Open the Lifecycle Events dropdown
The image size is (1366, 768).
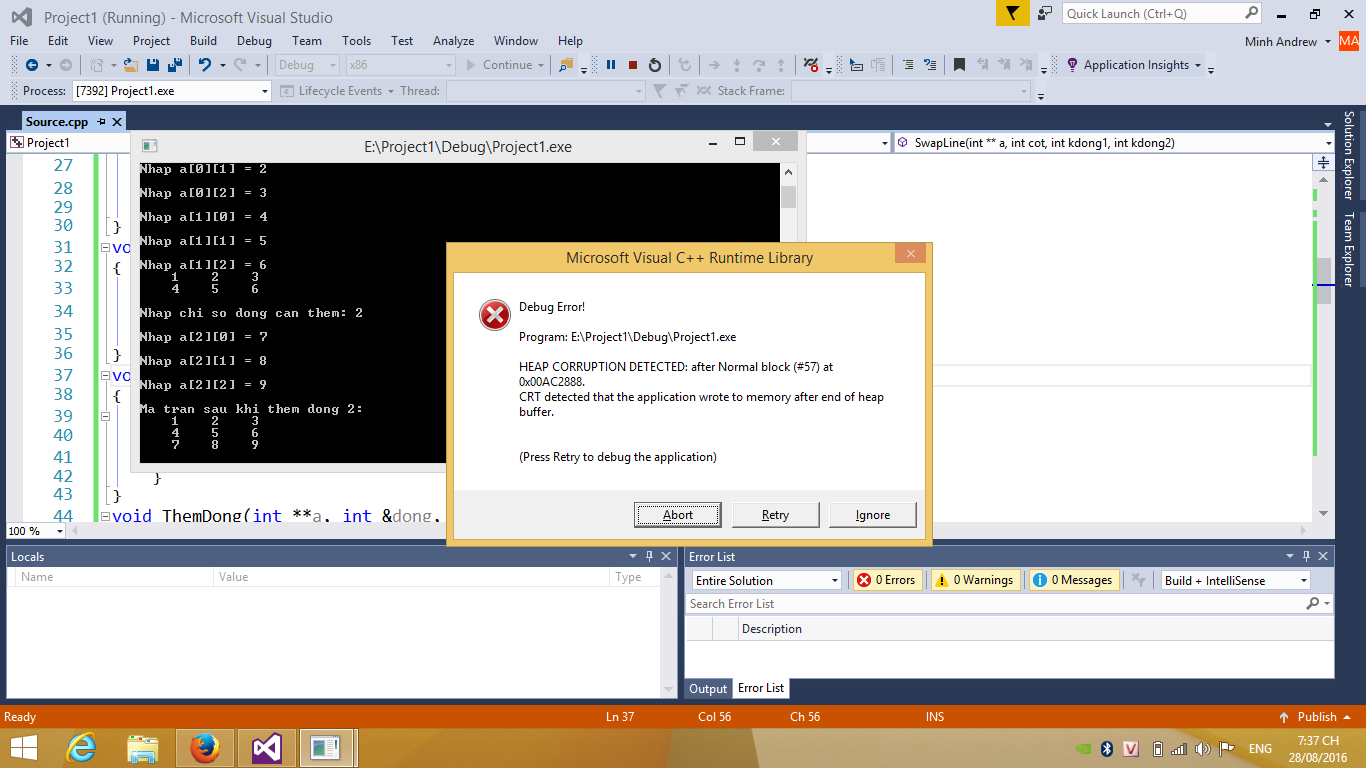[389, 91]
